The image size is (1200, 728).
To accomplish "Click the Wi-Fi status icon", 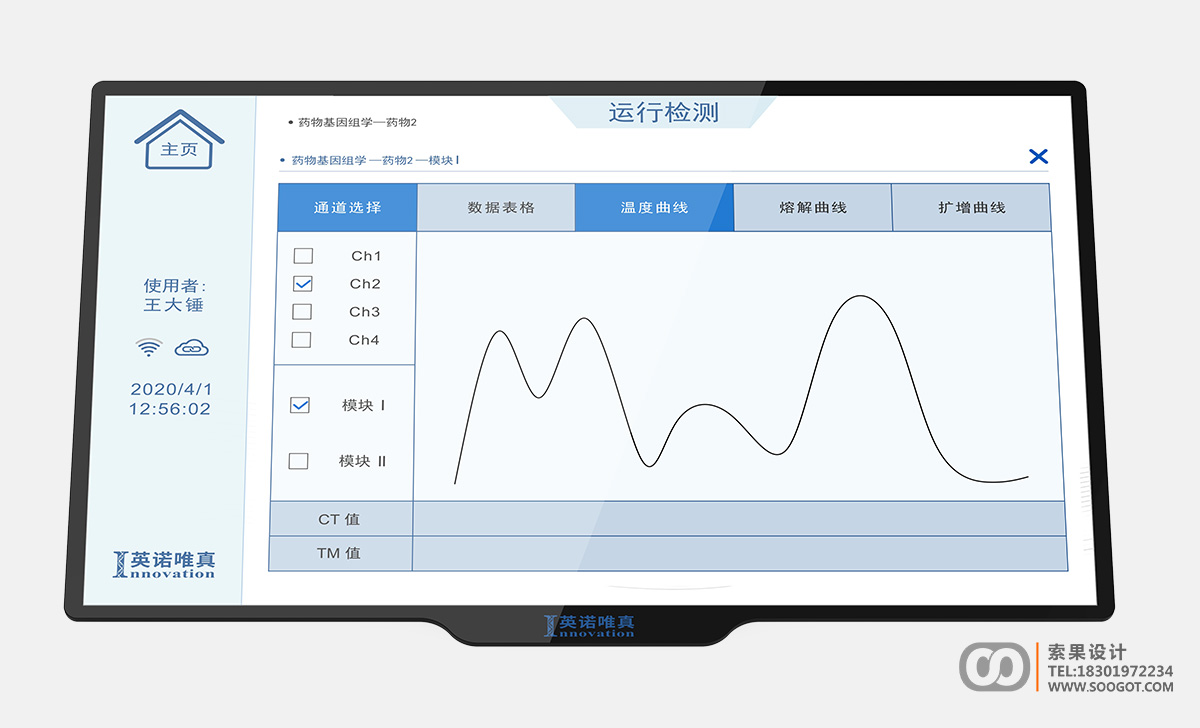I will tap(149, 348).
